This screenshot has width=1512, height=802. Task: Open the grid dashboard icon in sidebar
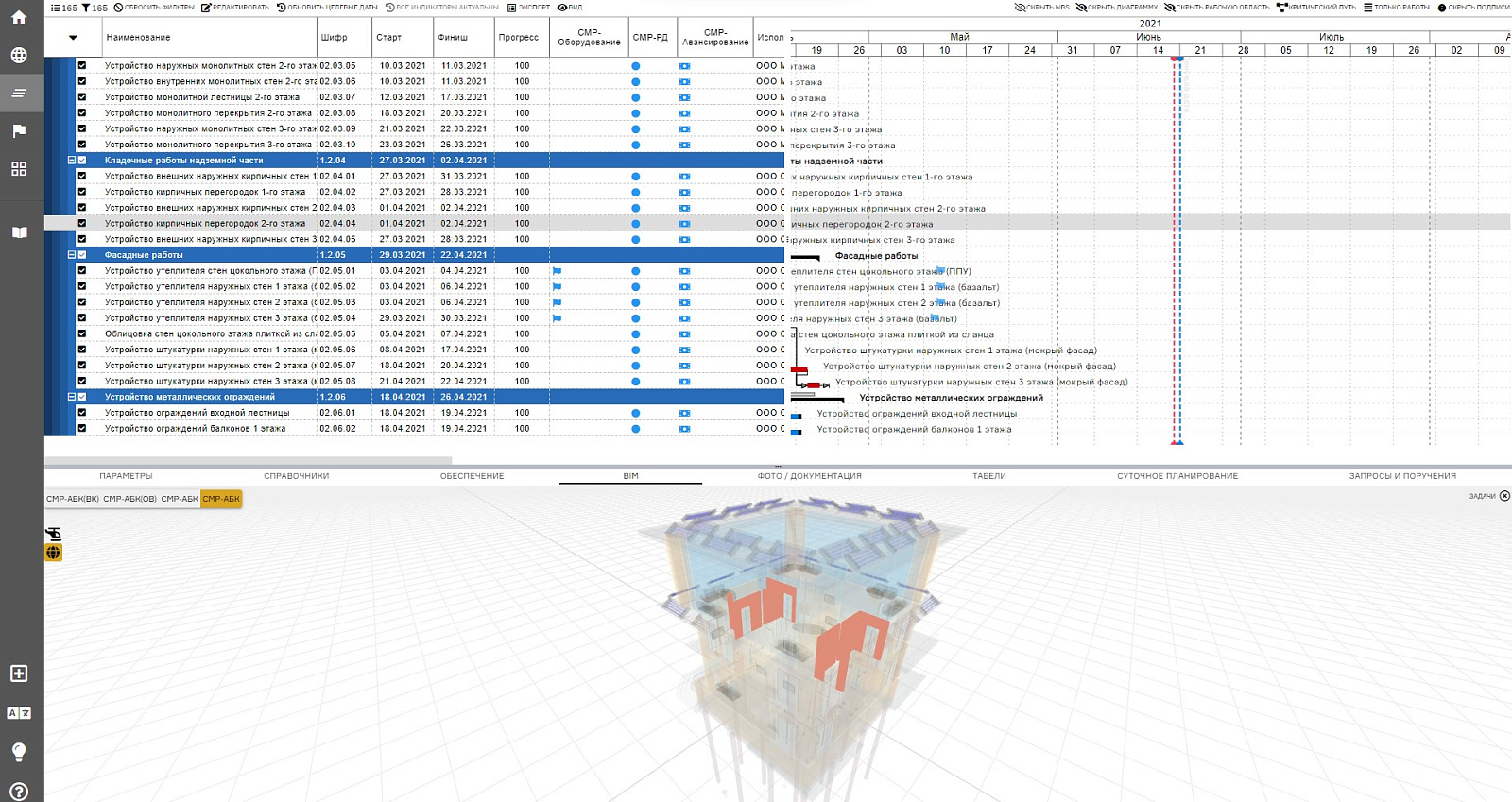[19, 168]
